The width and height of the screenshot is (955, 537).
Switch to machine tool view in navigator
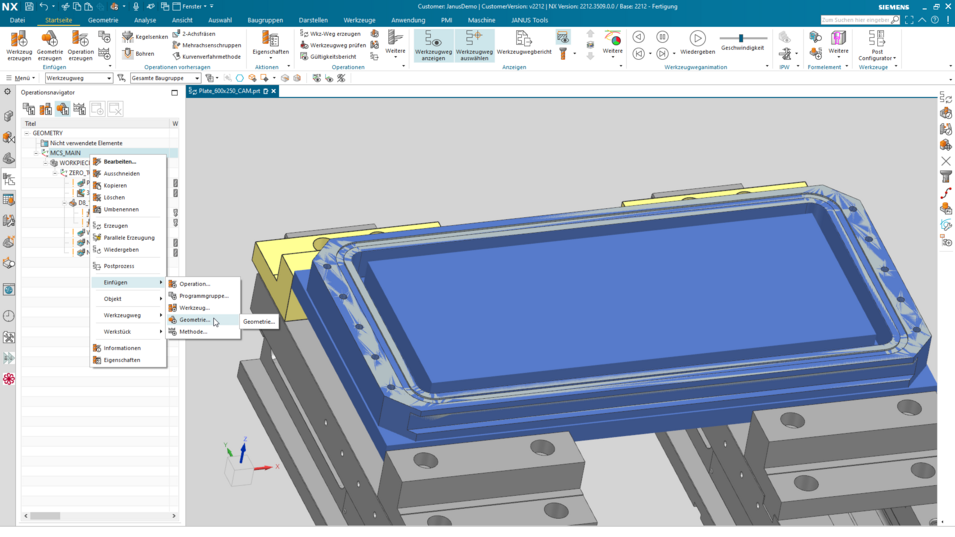tap(46, 109)
